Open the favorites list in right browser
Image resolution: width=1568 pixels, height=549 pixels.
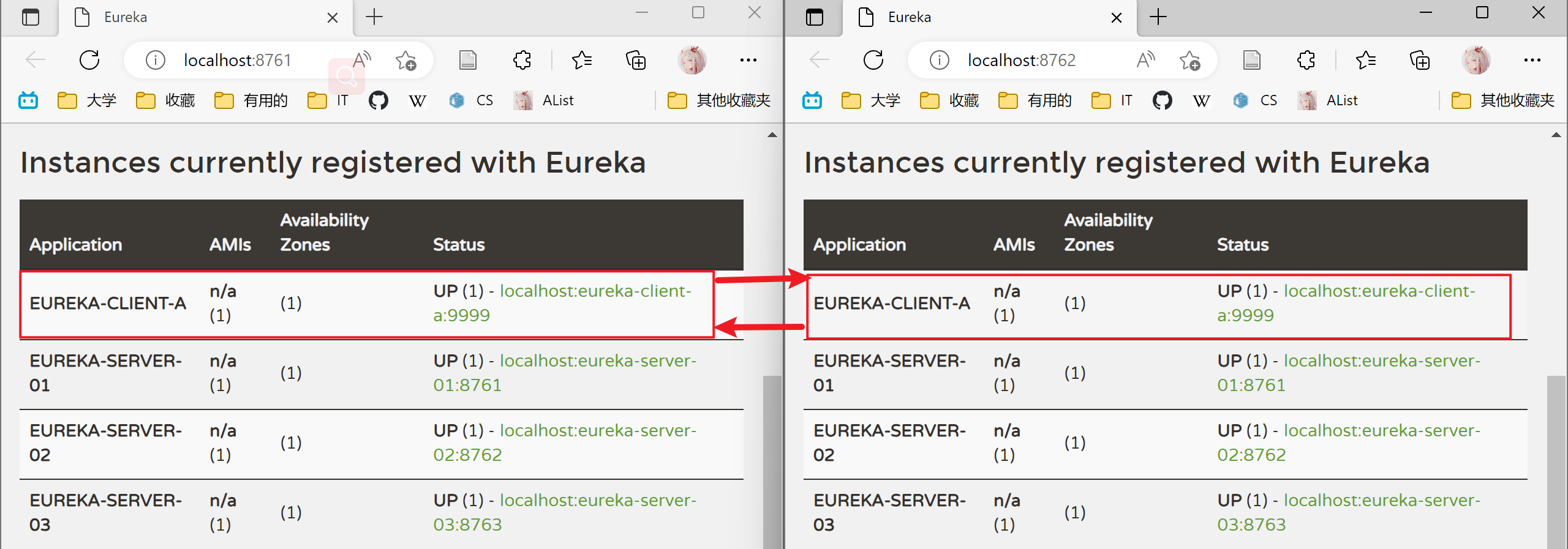(x=1366, y=60)
